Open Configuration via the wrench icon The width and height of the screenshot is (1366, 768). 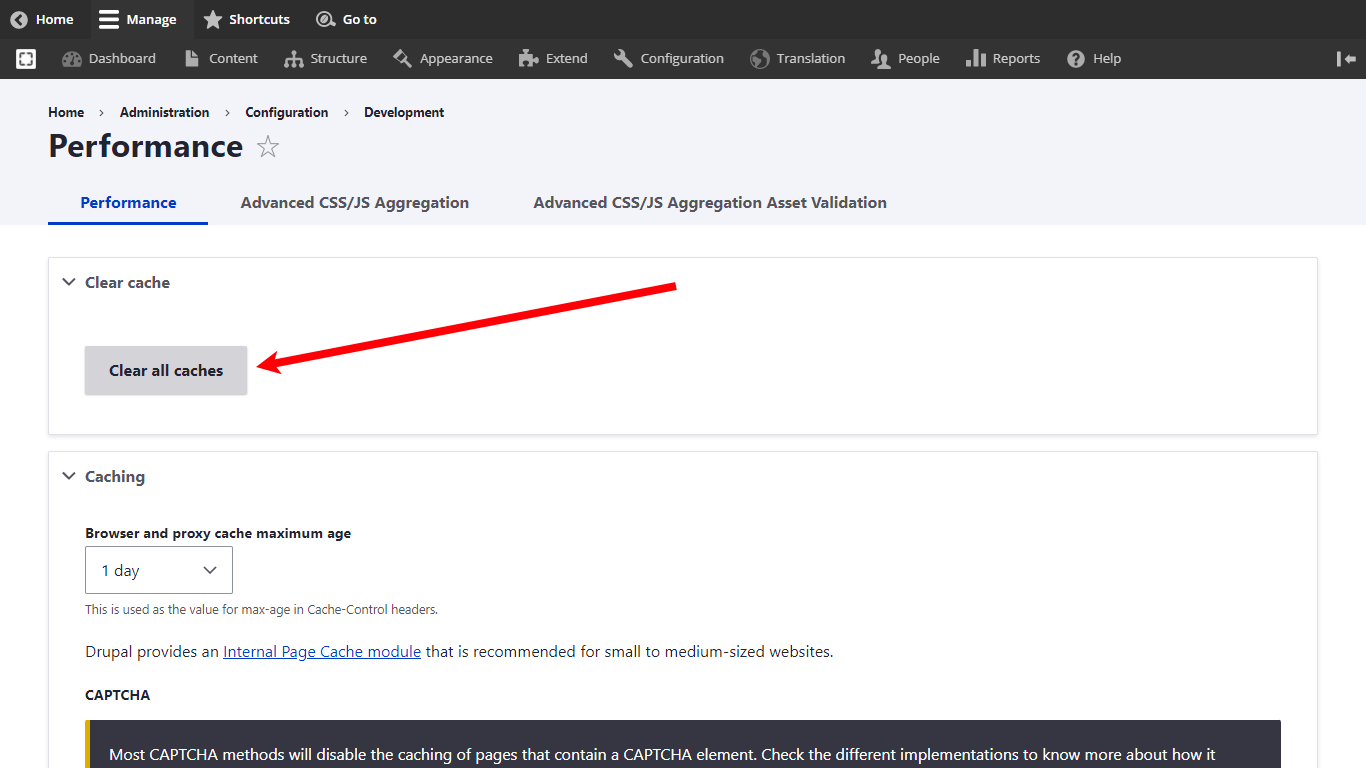[623, 59]
